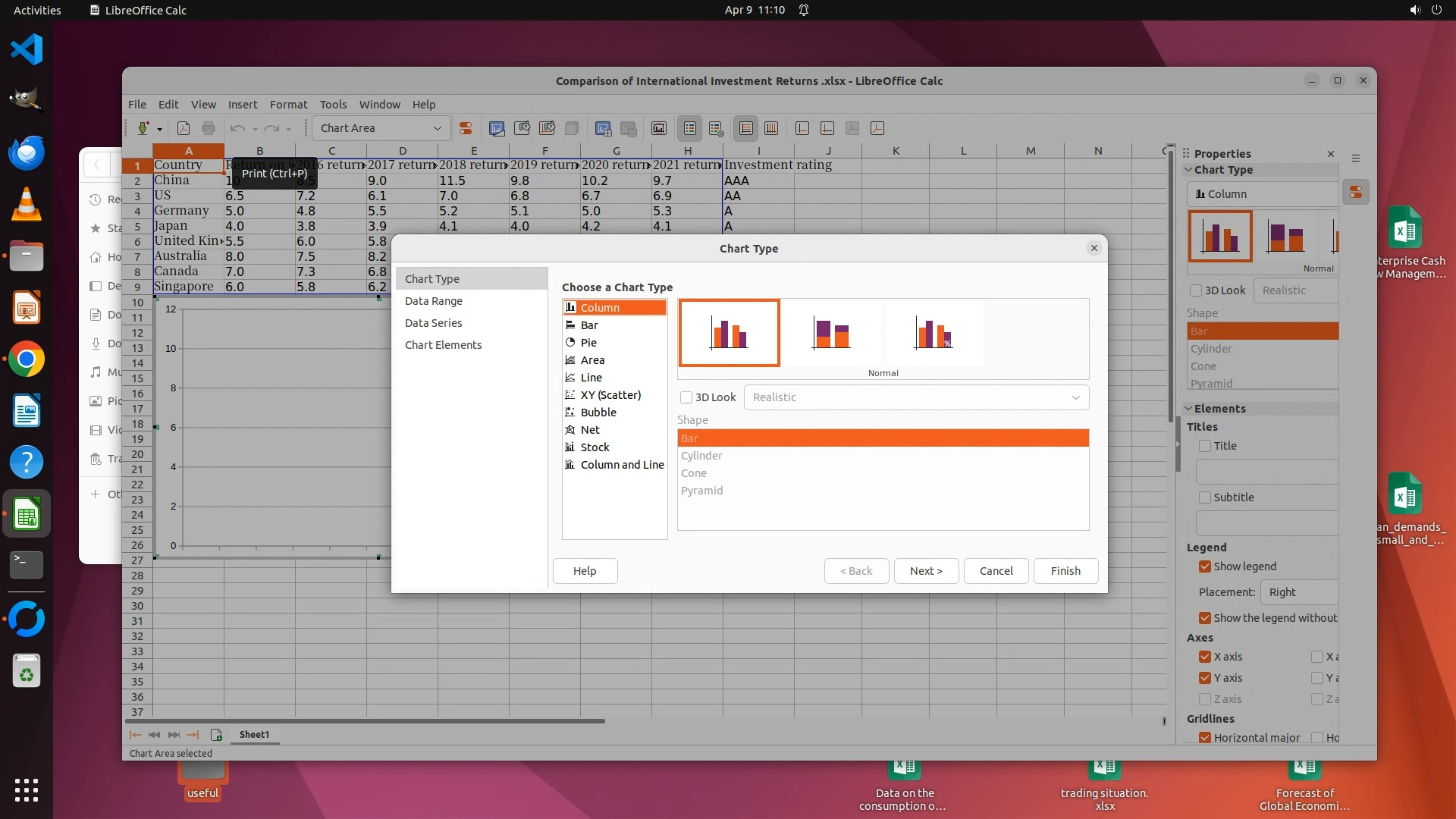Select XY (Scatter) chart type

tap(610, 395)
